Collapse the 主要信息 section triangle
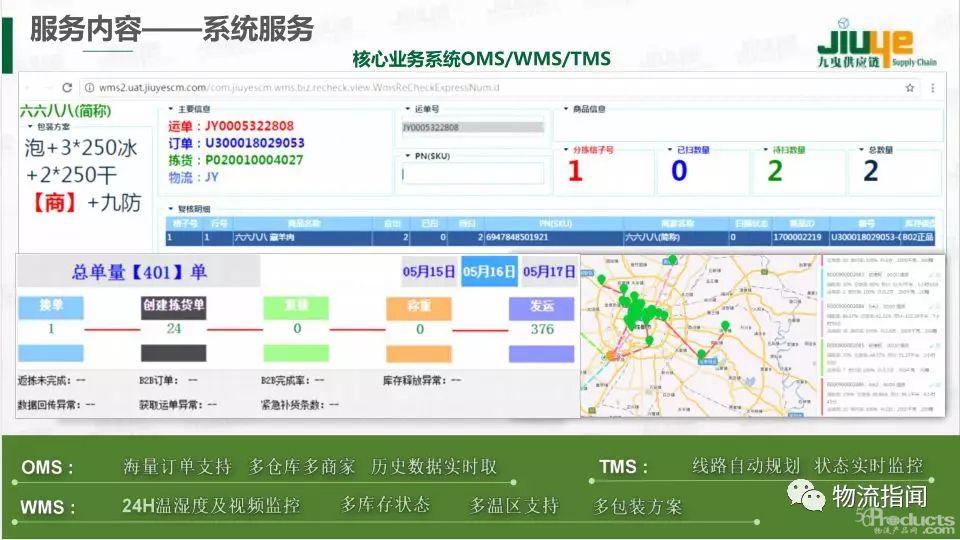The width and height of the screenshot is (960, 540). (x=169, y=108)
